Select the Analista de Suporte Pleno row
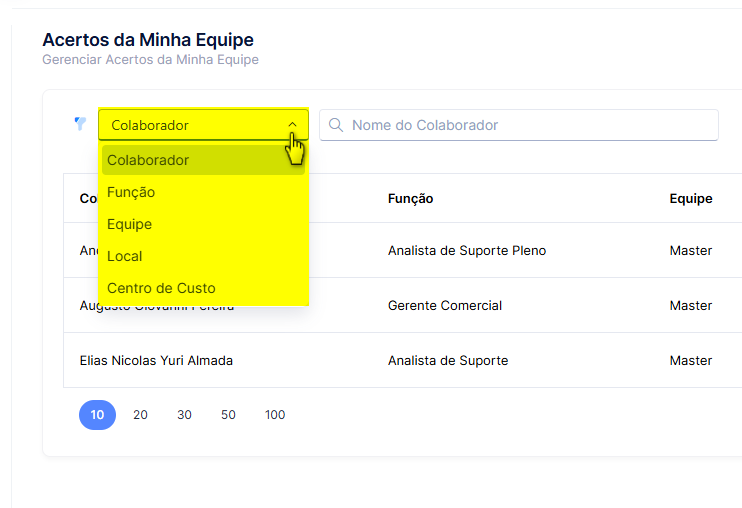The height and width of the screenshot is (508, 742). click(403, 250)
